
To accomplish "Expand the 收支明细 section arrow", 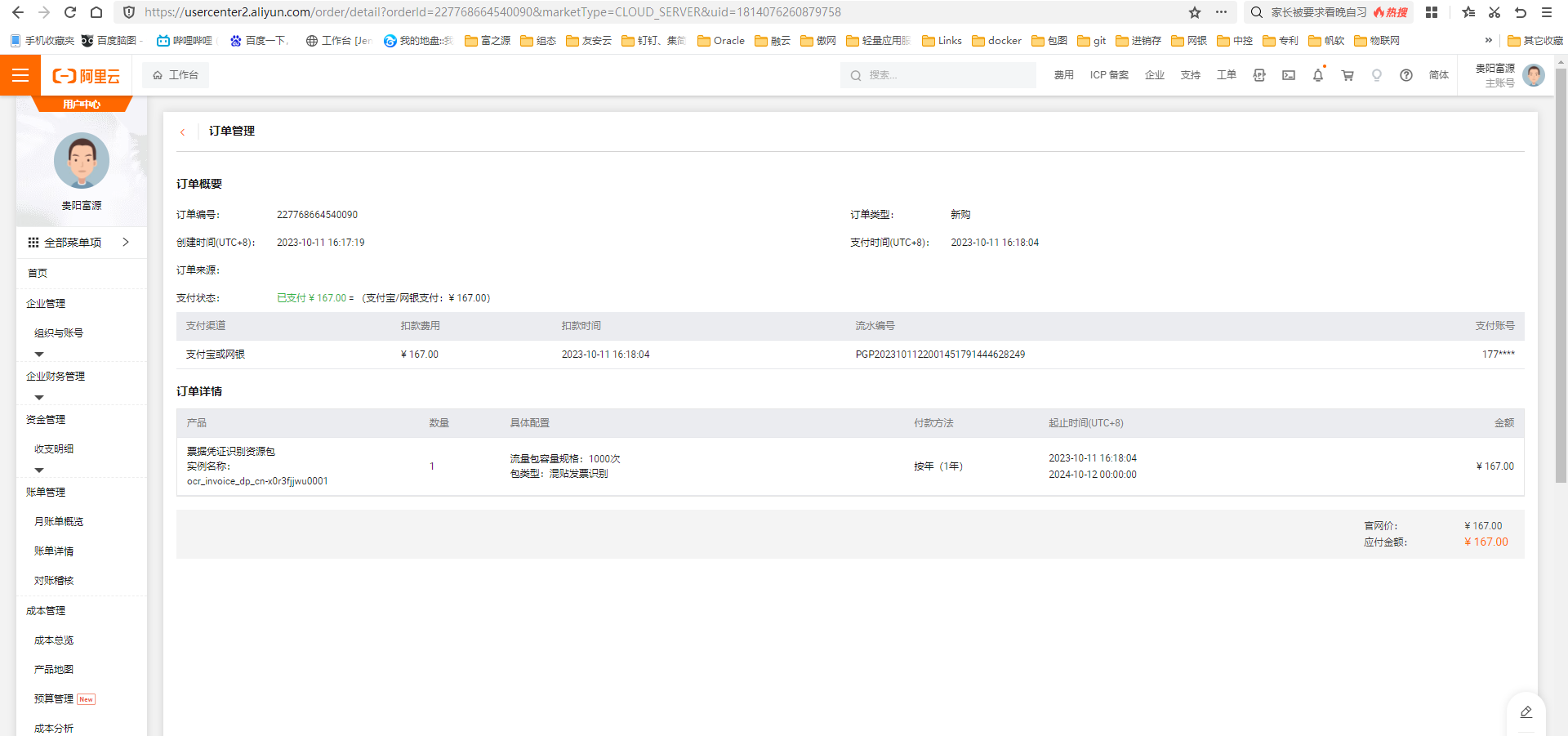I will 39,471.
